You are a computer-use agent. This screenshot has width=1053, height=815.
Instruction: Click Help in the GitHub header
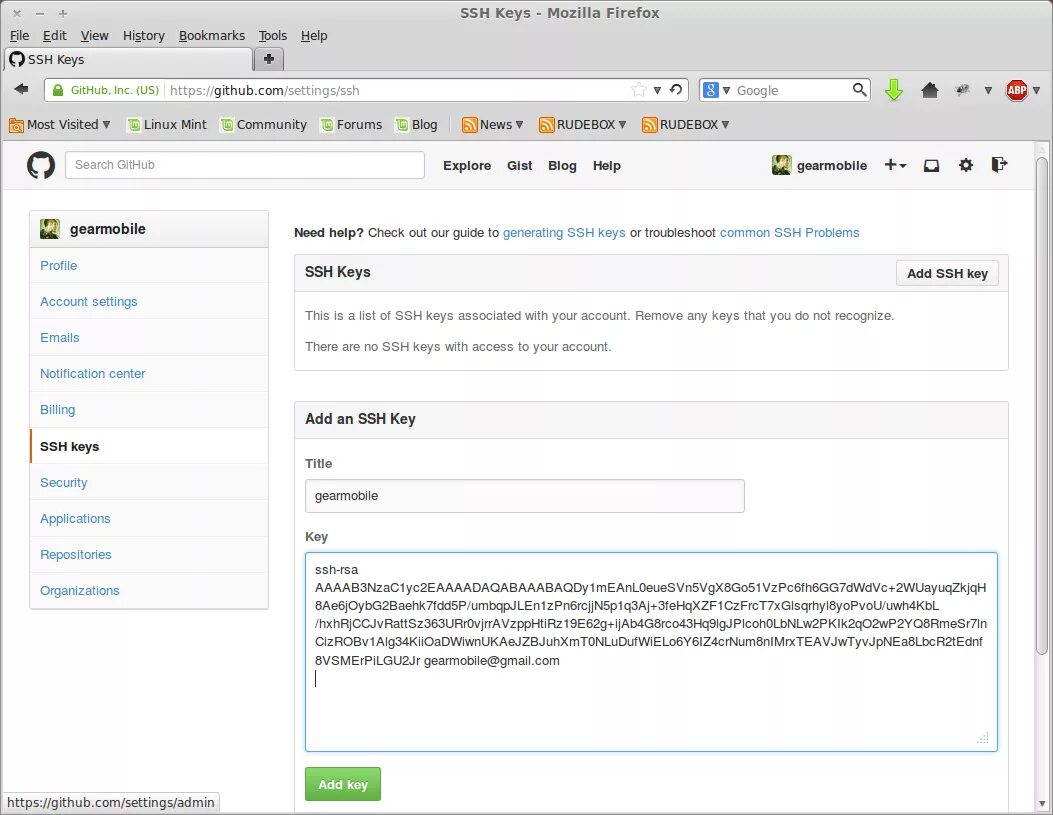(606, 165)
